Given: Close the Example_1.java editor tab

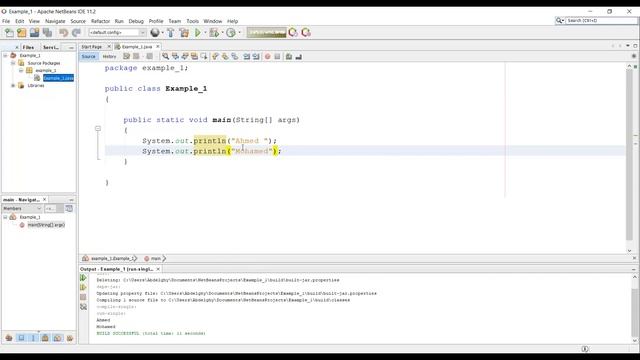Looking at the screenshot, I should pyautogui.click(x=158, y=47).
